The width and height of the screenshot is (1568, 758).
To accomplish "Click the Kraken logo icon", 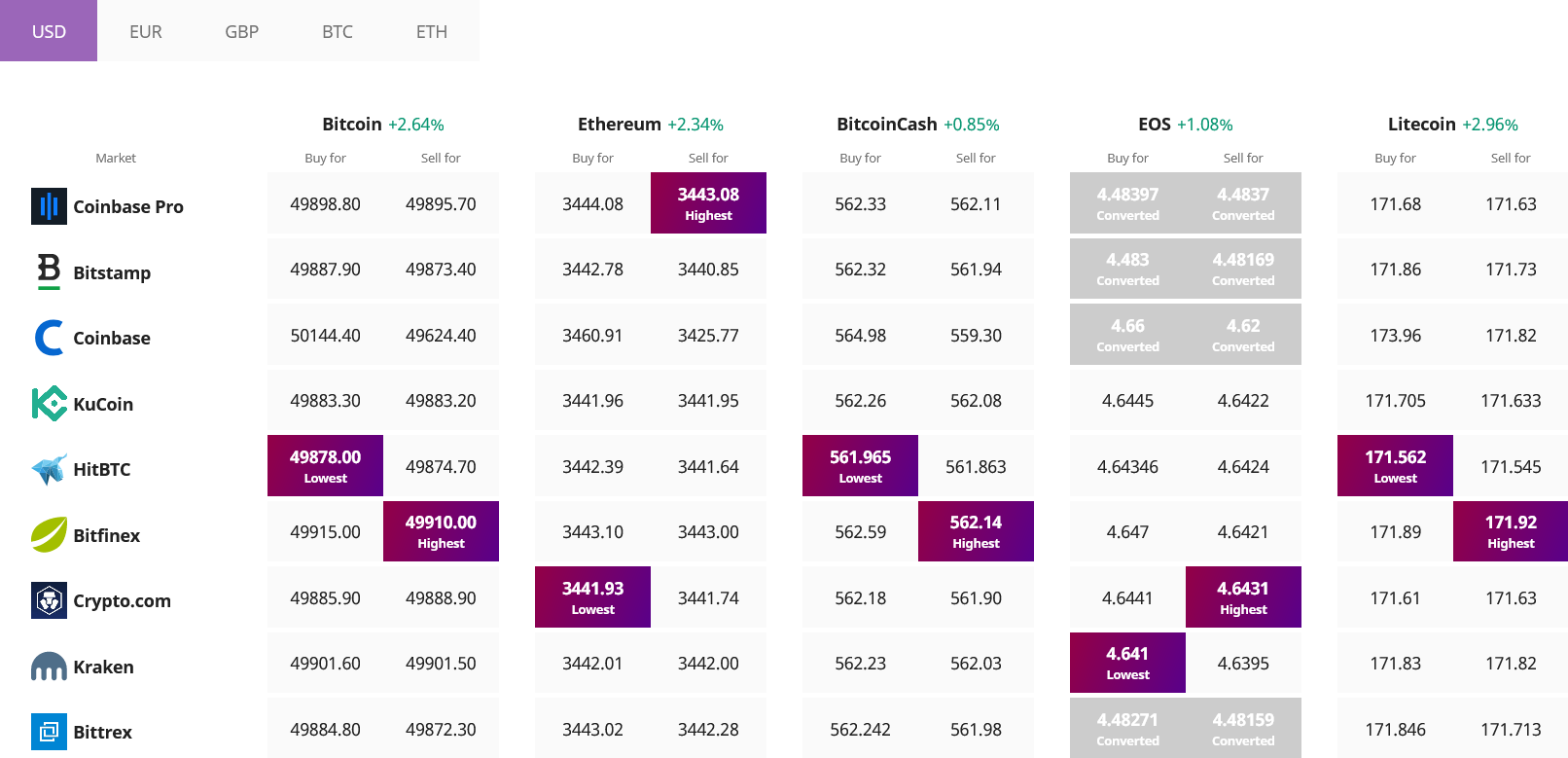I will point(49,667).
